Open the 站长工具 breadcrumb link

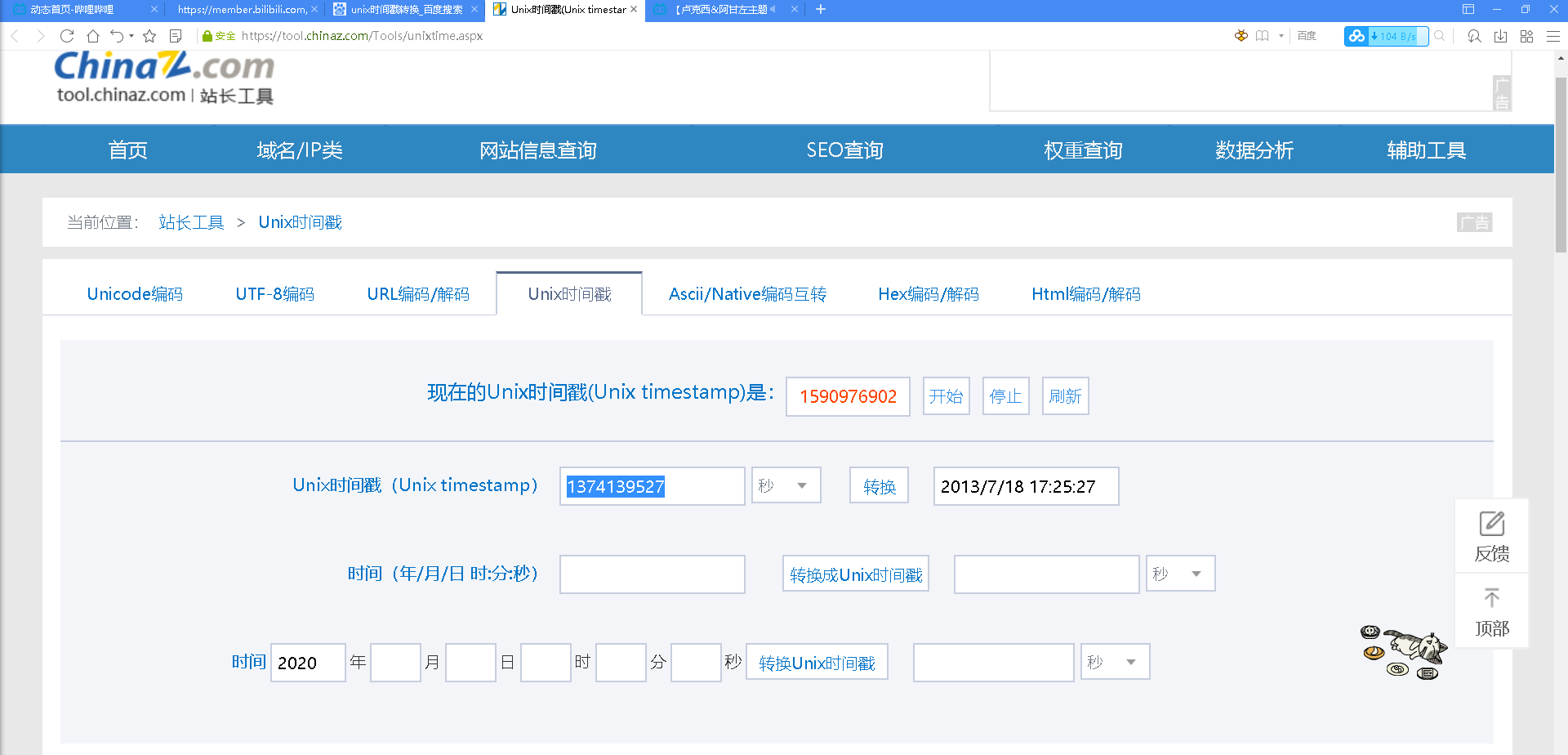[190, 221]
